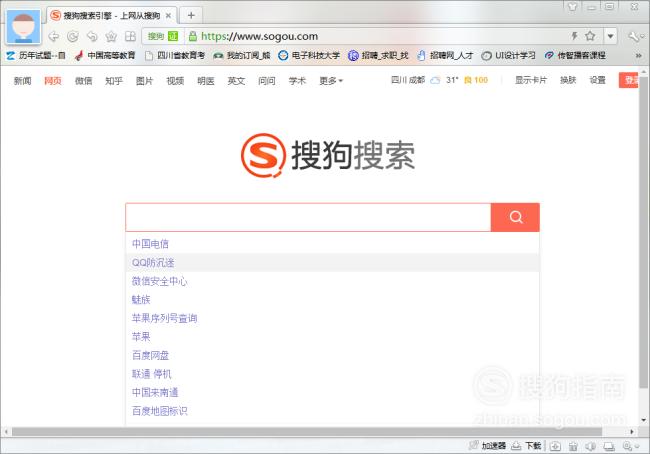Screen dimensions: 650x454
Task: Open the UI设计学习 bookmark
Action: click(509, 55)
